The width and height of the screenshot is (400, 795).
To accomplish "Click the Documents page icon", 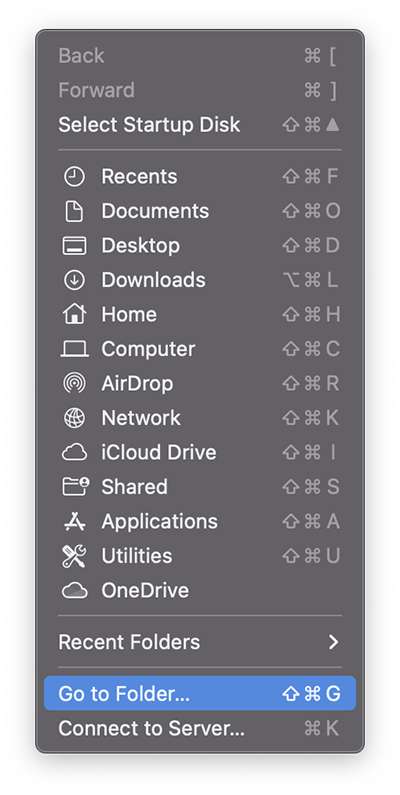I will (x=75, y=211).
